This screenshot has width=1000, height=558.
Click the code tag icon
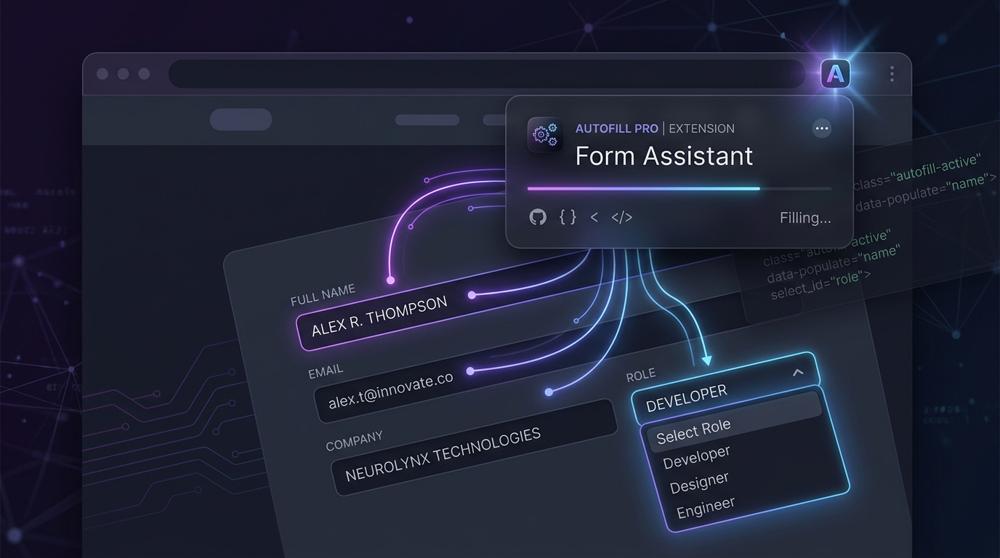pos(622,217)
